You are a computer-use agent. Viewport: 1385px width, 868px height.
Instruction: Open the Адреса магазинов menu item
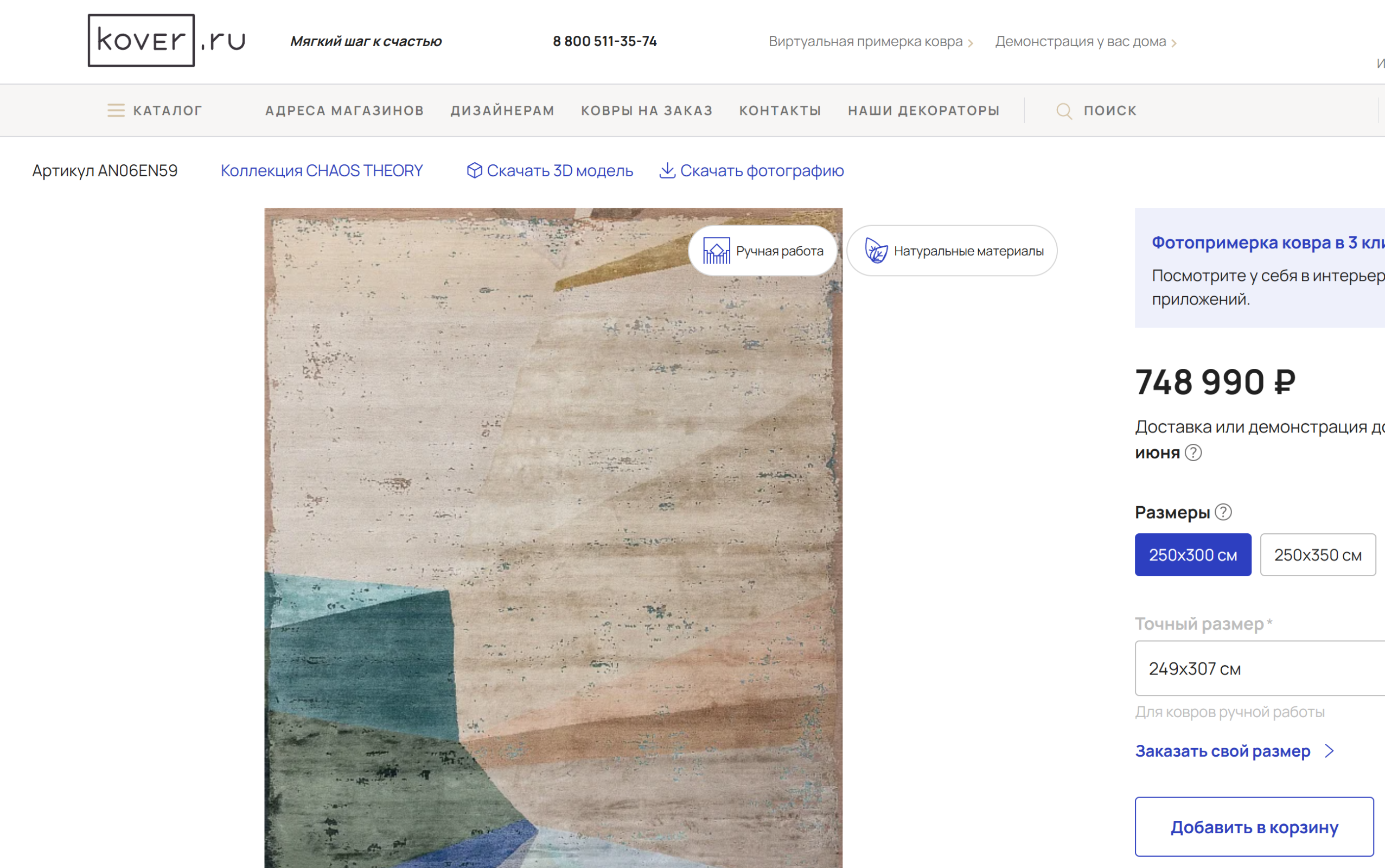click(344, 110)
